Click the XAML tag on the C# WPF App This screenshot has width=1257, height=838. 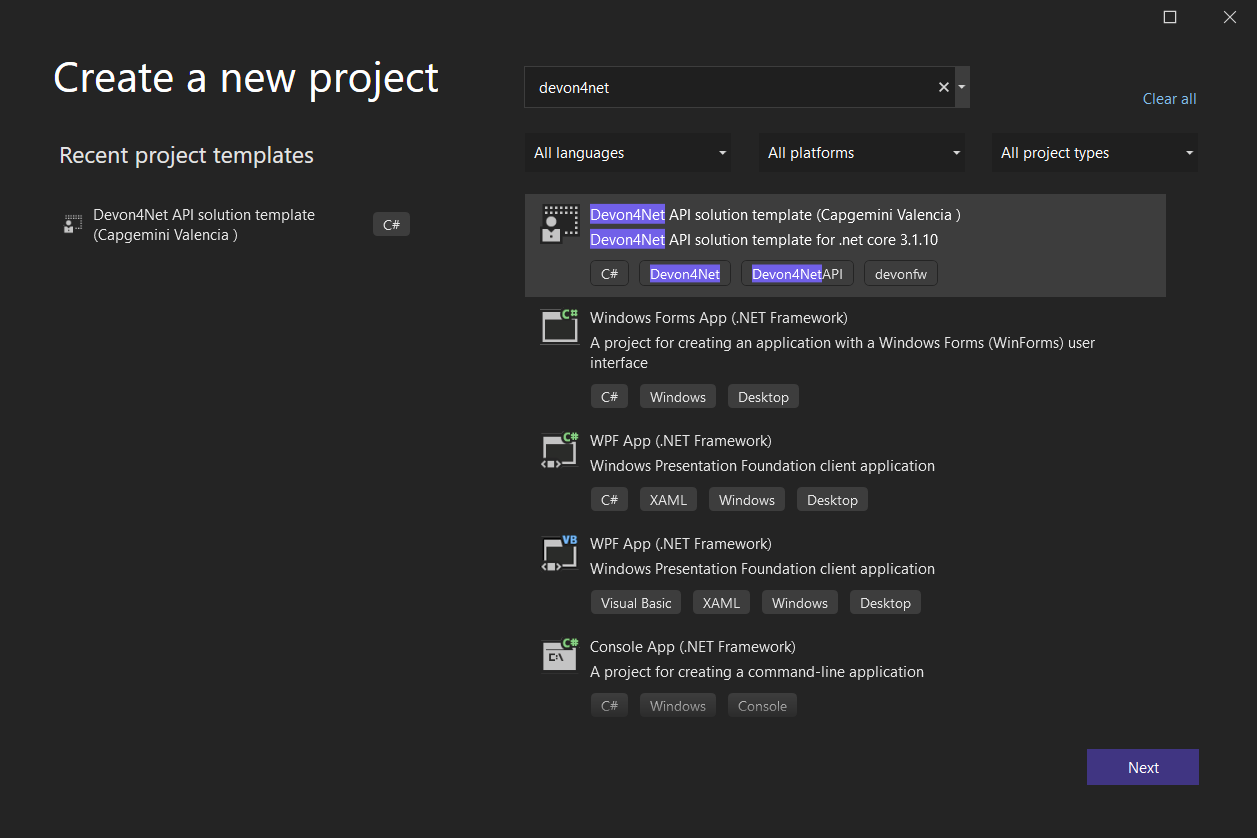(667, 499)
